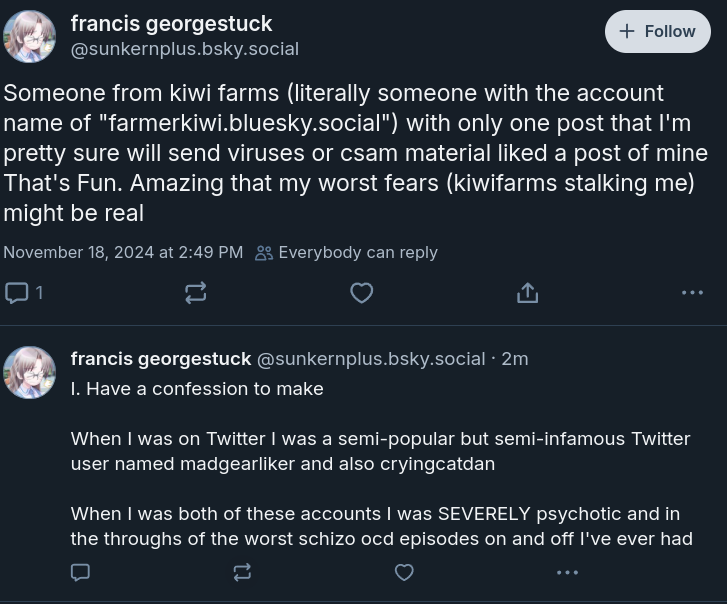Open the 2m timestamp on the reply

point(515,359)
